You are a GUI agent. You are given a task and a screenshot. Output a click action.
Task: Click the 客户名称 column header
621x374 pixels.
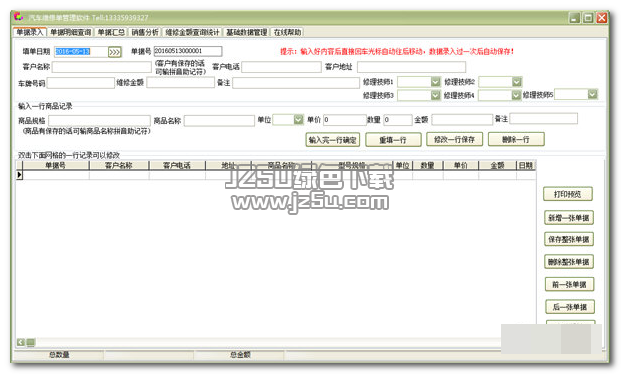click(x=119, y=166)
